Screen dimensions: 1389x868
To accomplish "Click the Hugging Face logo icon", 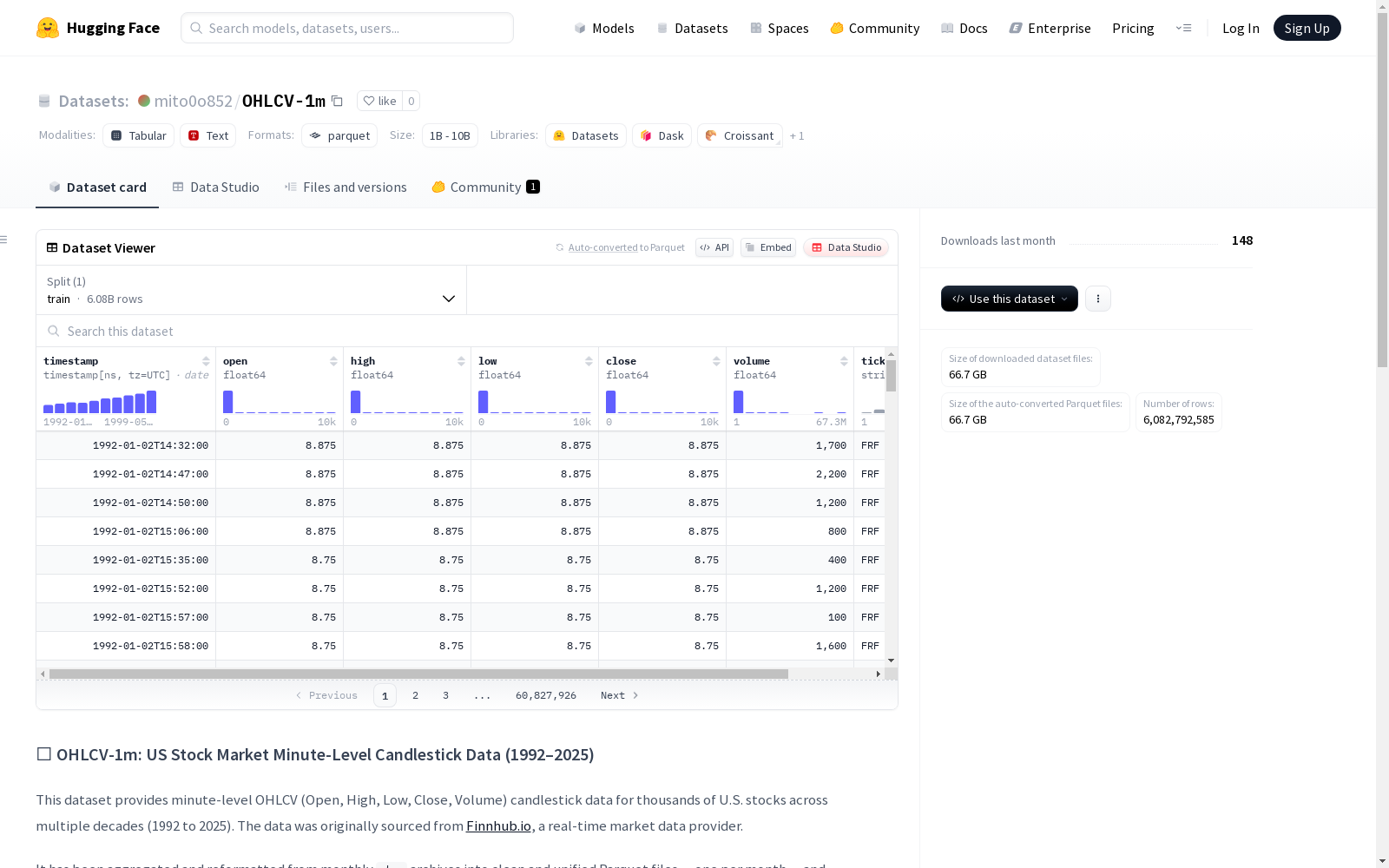I will 48,28.
